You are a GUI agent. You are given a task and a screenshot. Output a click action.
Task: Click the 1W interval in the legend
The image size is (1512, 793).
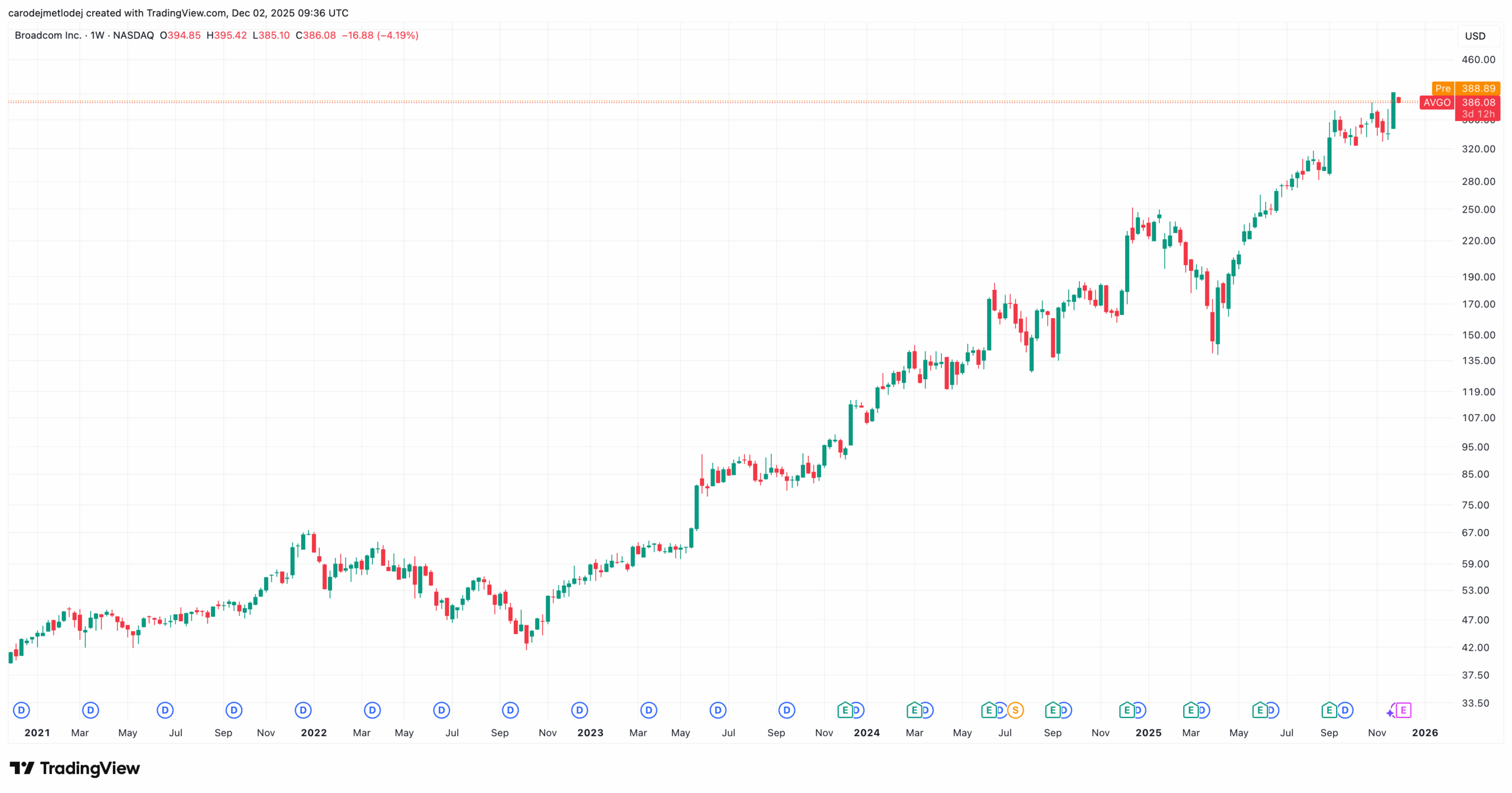pyautogui.click(x=97, y=35)
